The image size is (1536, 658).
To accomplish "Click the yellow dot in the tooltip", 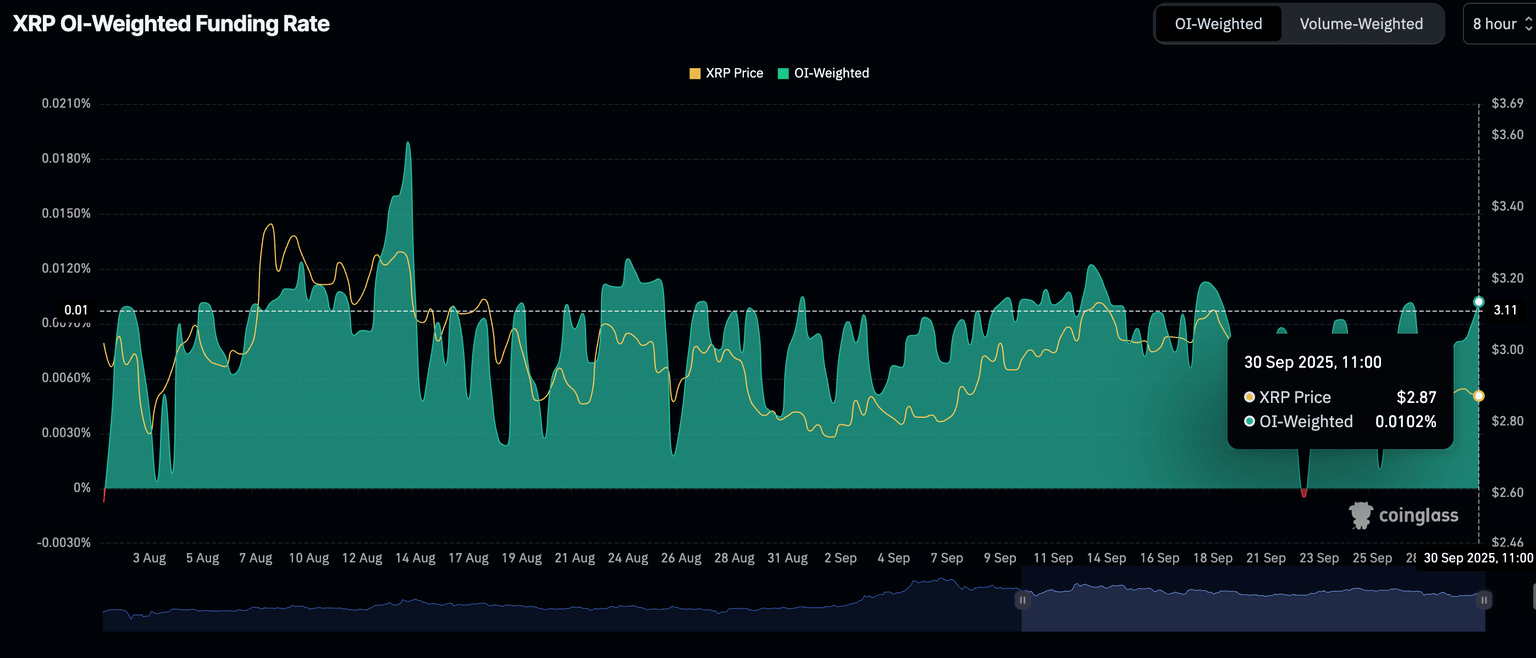I will 1250,397.
